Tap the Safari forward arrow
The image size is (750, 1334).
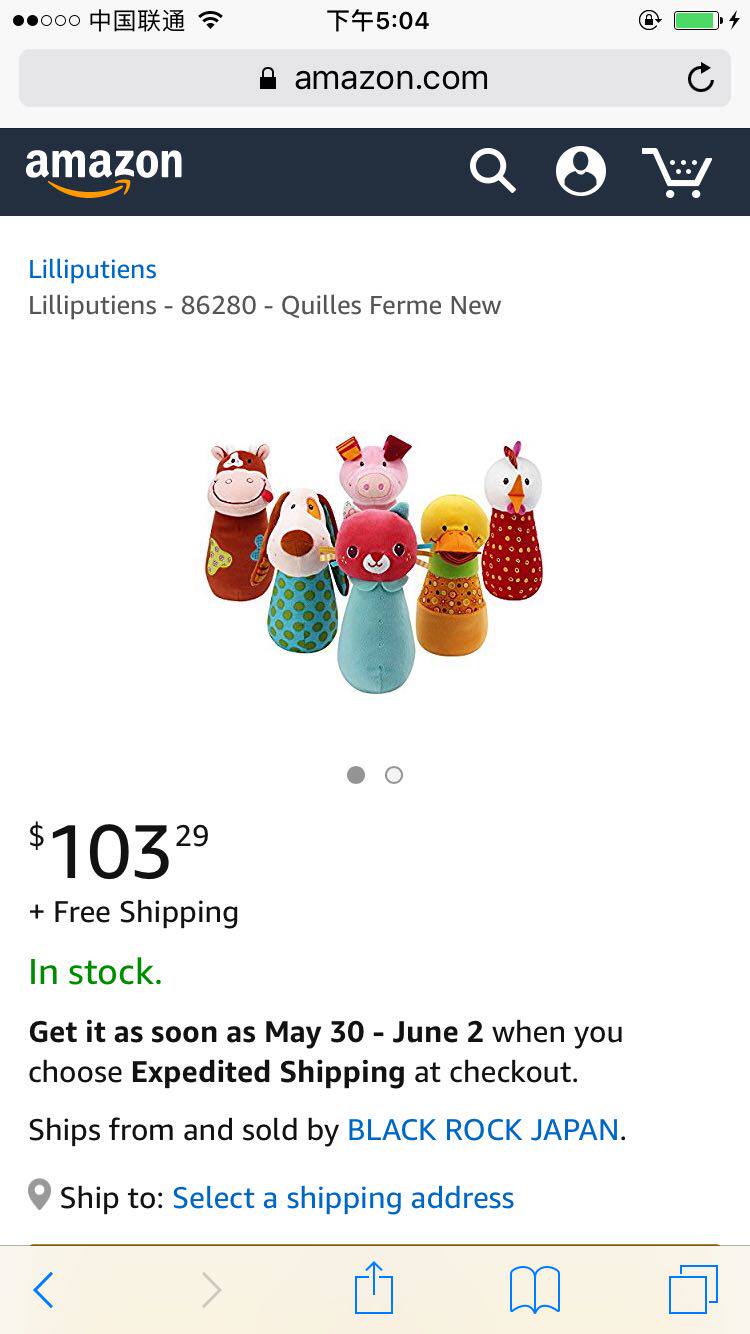click(x=211, y=1290)
